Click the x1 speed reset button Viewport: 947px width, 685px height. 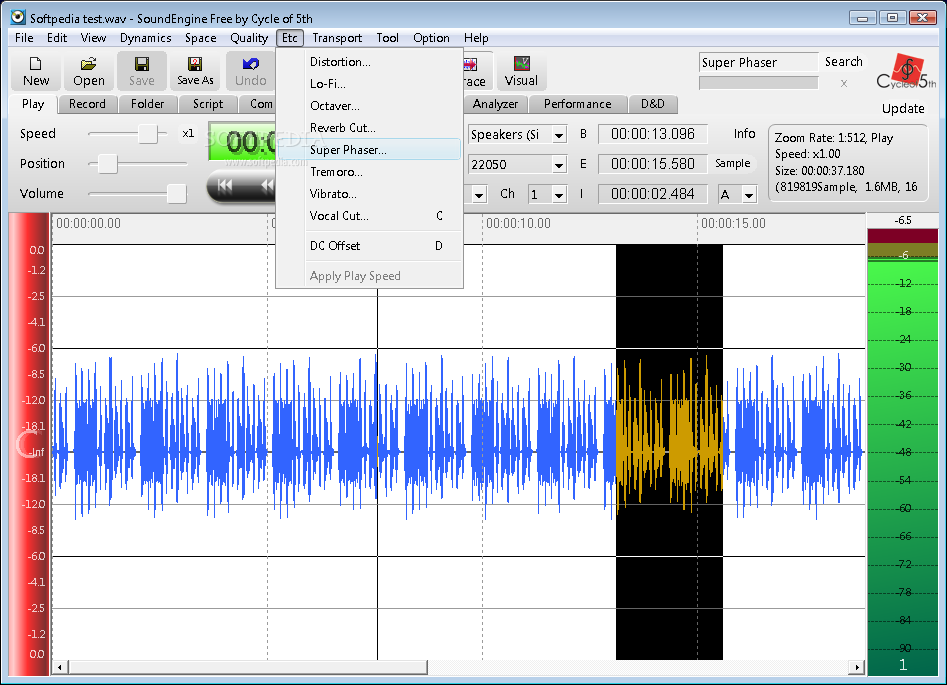(188, 133)
